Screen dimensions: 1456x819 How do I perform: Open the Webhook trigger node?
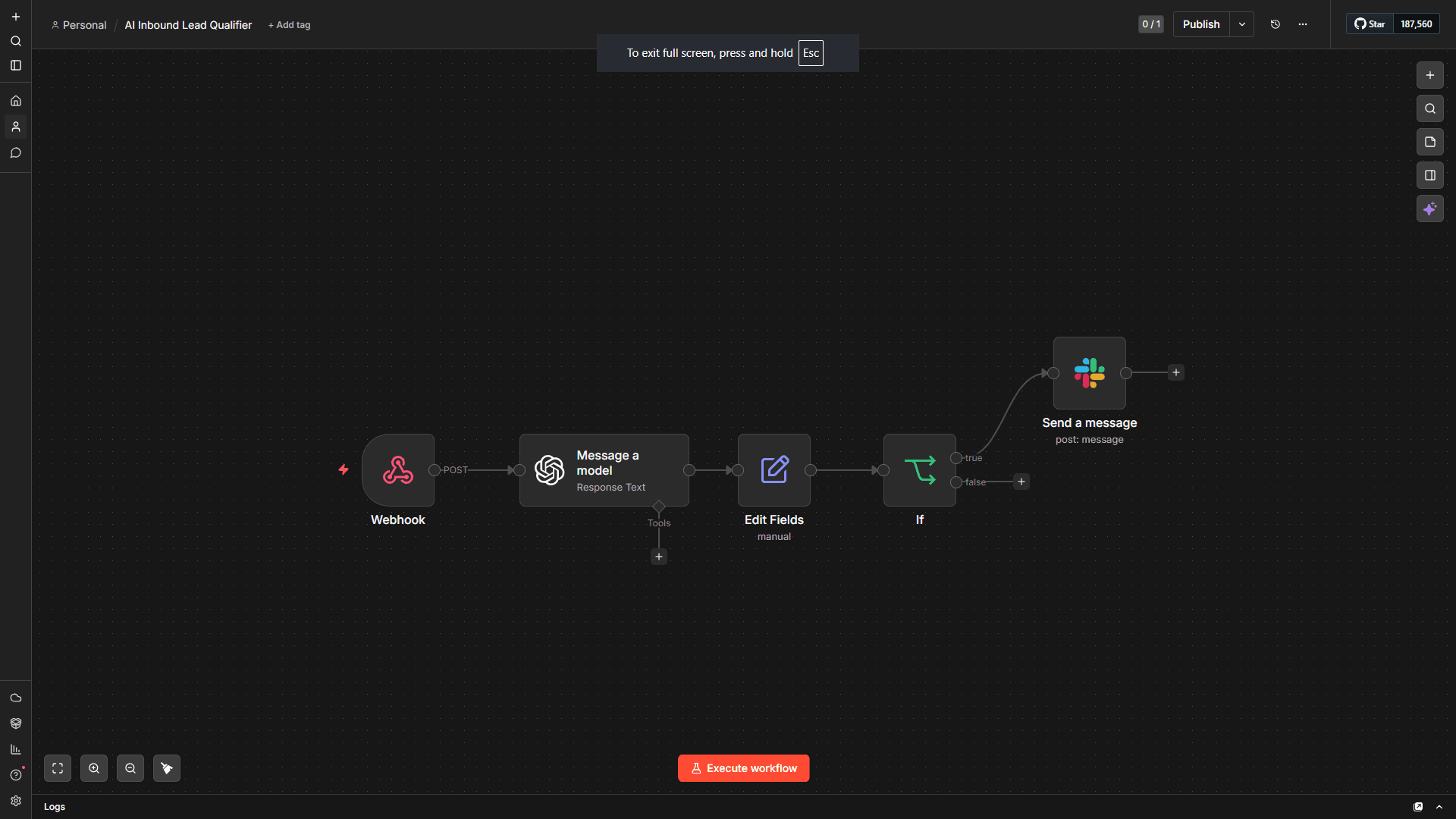[397, 470]
